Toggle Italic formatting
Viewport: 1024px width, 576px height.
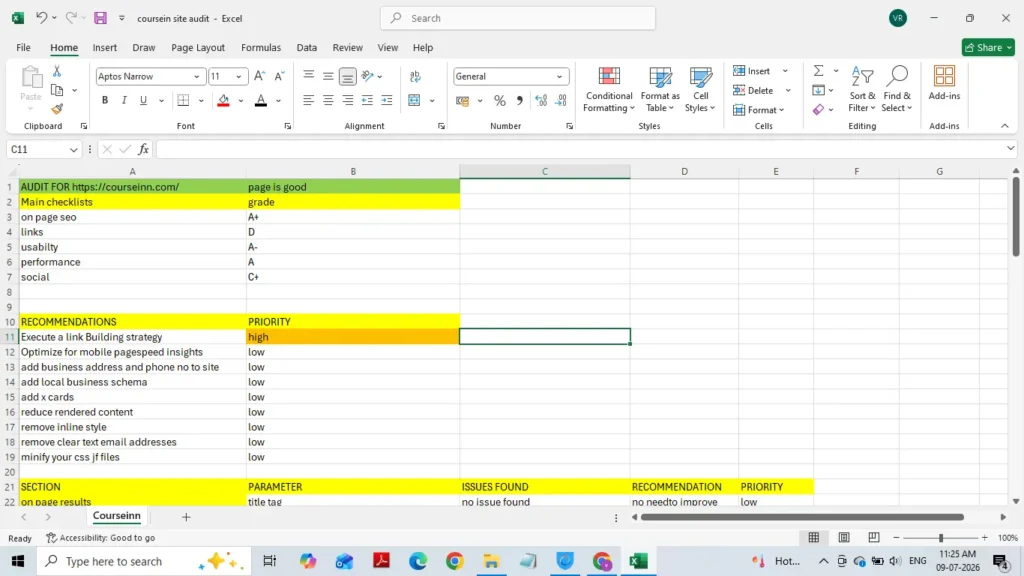123,101
